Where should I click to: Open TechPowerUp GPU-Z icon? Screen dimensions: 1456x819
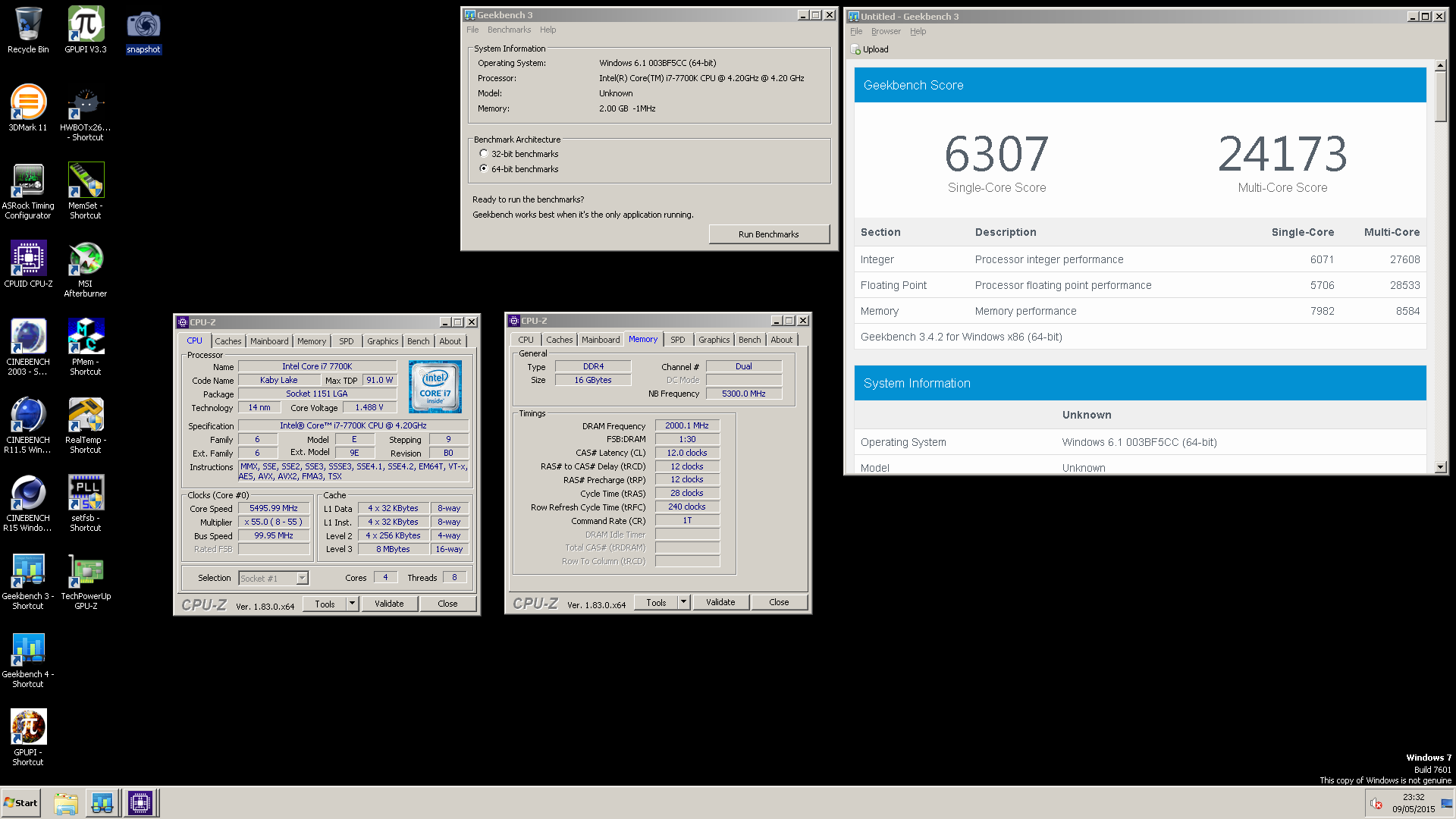86,582
